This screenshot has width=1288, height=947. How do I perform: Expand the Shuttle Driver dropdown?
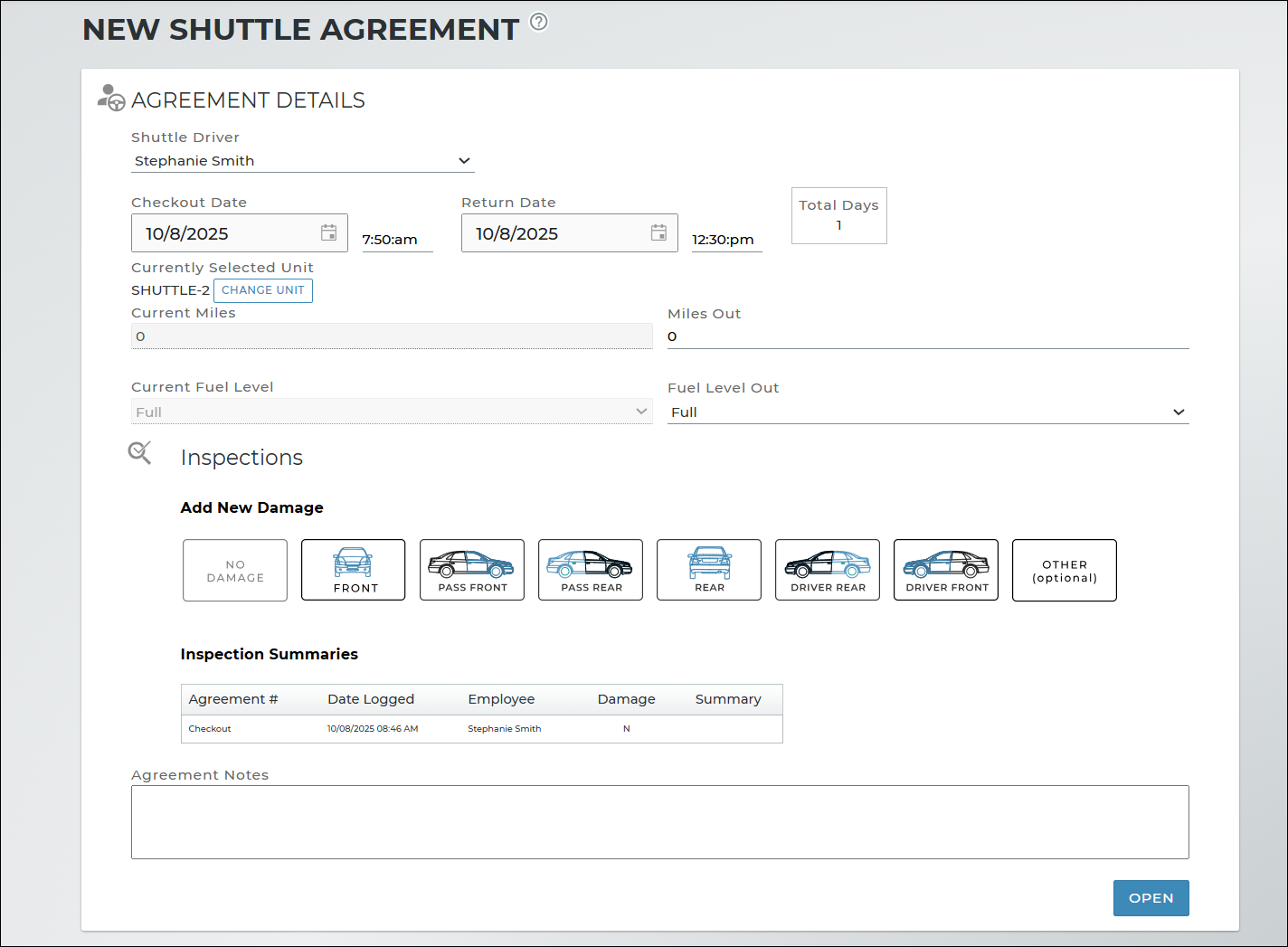coord(302,161)
